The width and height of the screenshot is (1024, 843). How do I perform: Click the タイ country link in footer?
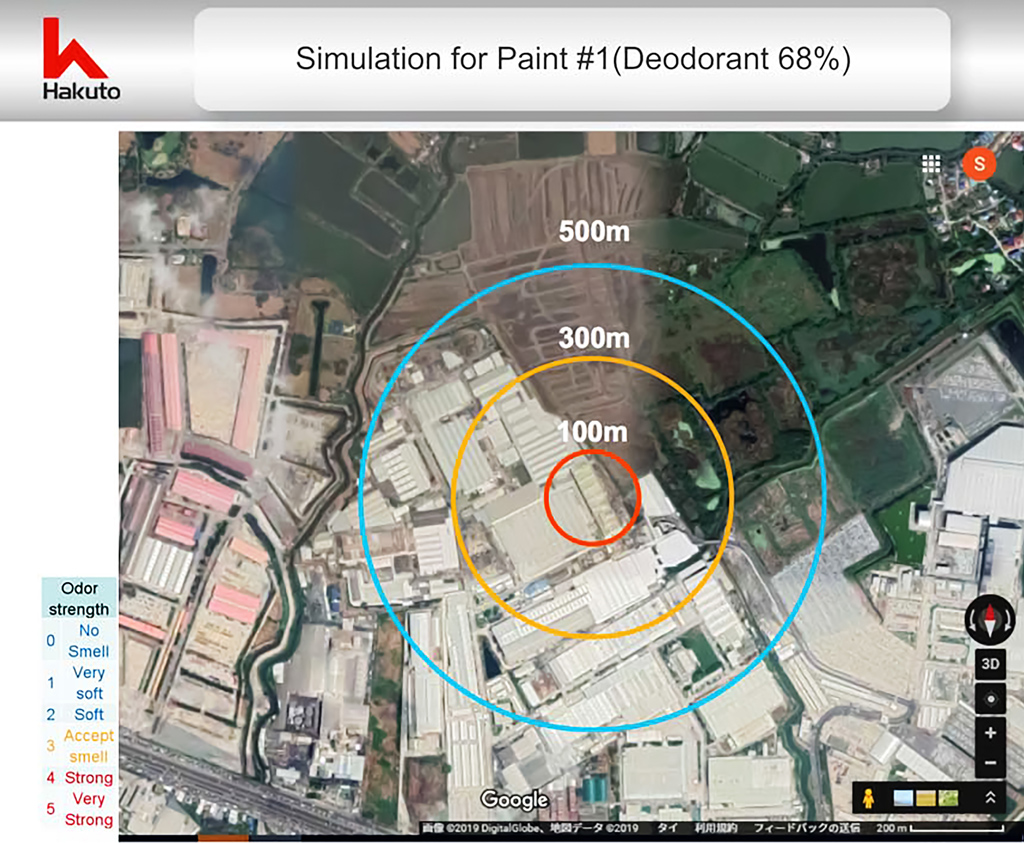[x=667, y=828]
